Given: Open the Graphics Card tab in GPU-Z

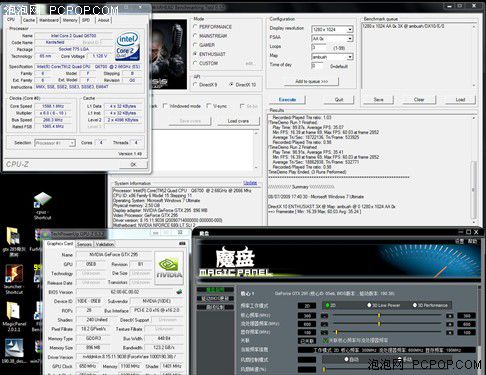Looking at the screenshot, I should 60,244.
